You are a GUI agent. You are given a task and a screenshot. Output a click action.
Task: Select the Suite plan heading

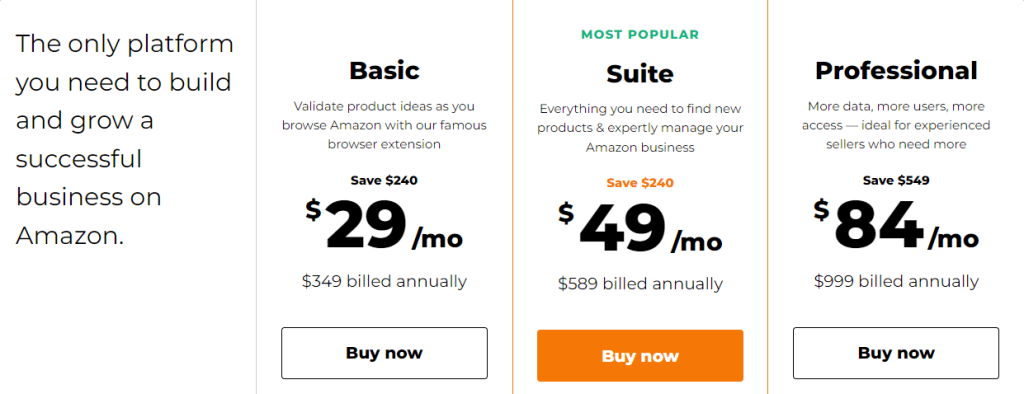coord(640,74)
